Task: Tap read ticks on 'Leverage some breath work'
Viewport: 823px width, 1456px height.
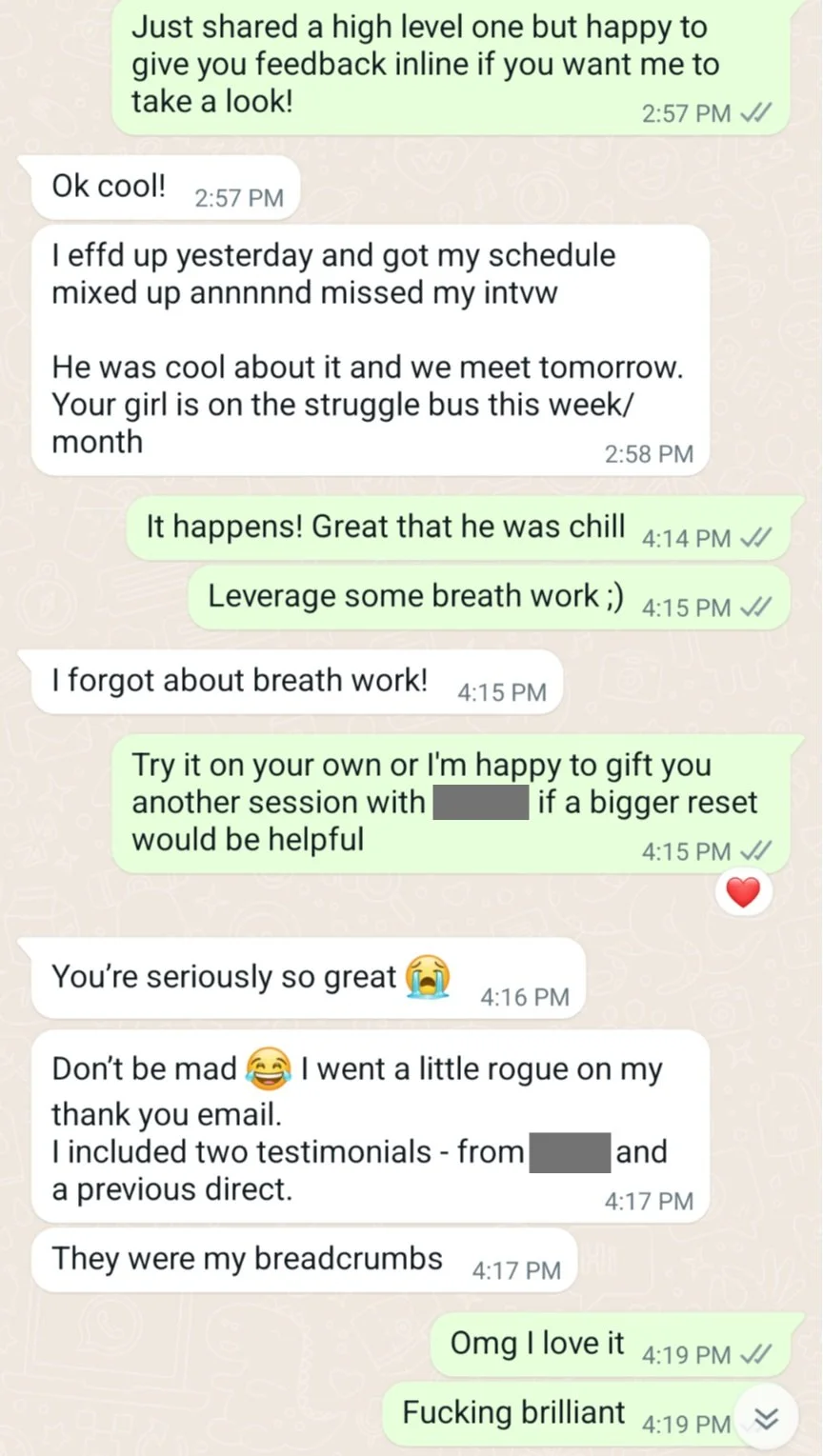Action: point(755,608)
